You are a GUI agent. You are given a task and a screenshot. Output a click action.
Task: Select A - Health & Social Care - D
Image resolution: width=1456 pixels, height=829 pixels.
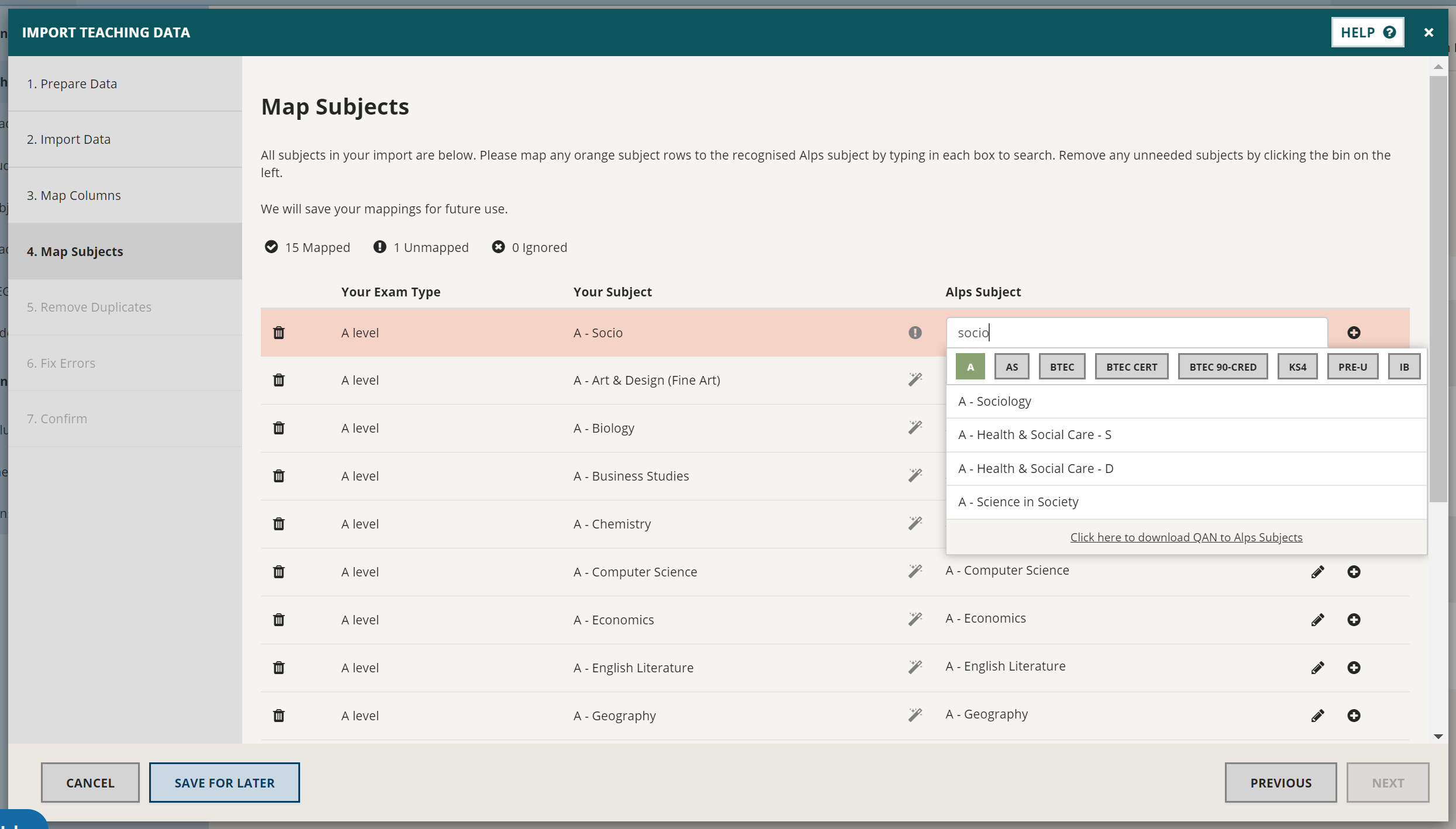tap(1186, 468)
